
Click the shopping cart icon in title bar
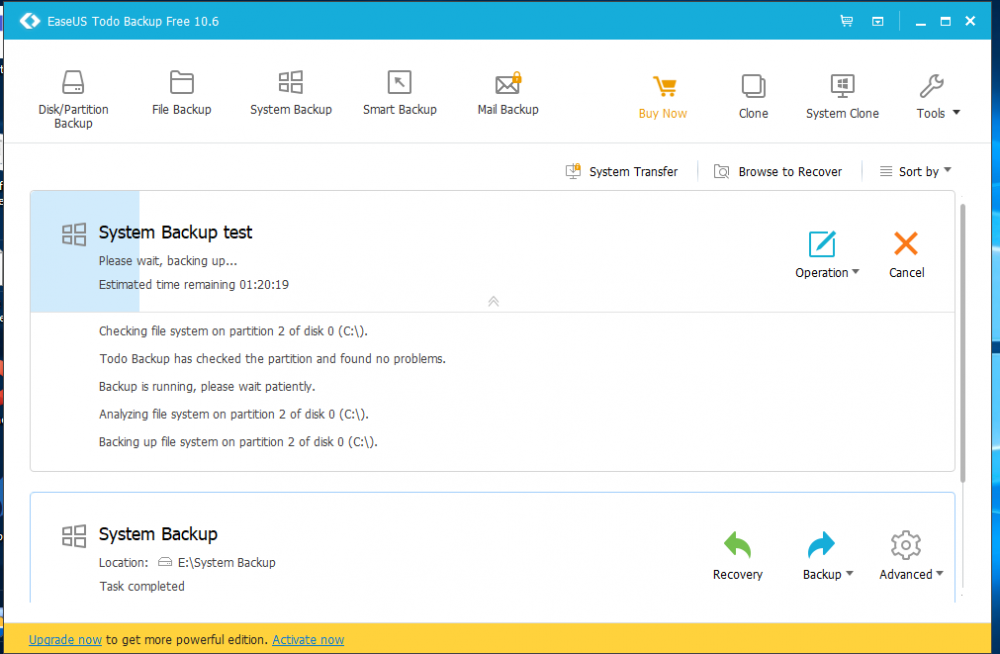[846, 21]
